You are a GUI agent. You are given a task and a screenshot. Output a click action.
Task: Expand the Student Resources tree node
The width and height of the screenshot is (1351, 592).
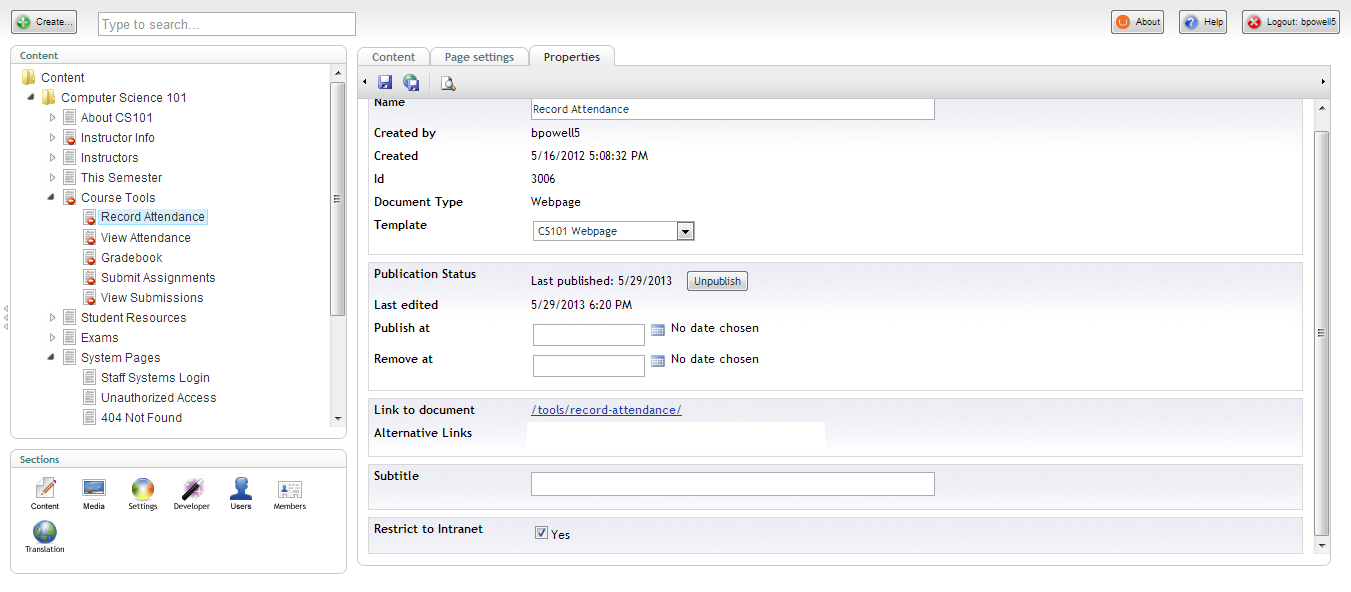[x=53, y=318]
